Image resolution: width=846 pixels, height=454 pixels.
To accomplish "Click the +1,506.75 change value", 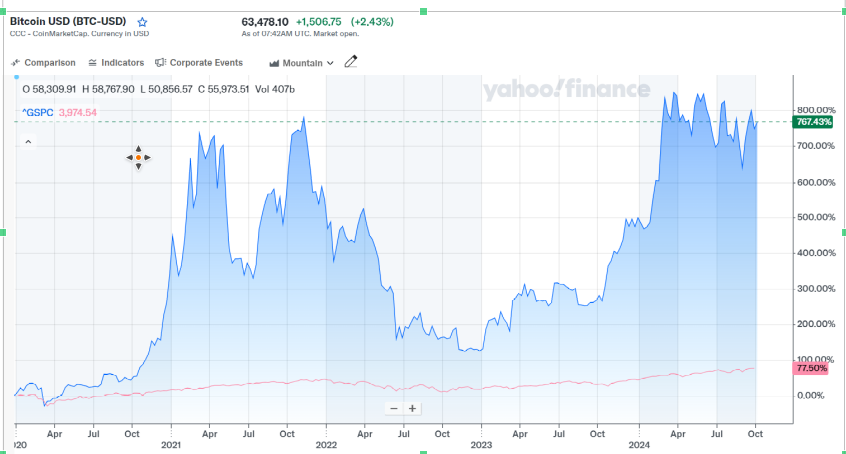I will coord(319,22).
